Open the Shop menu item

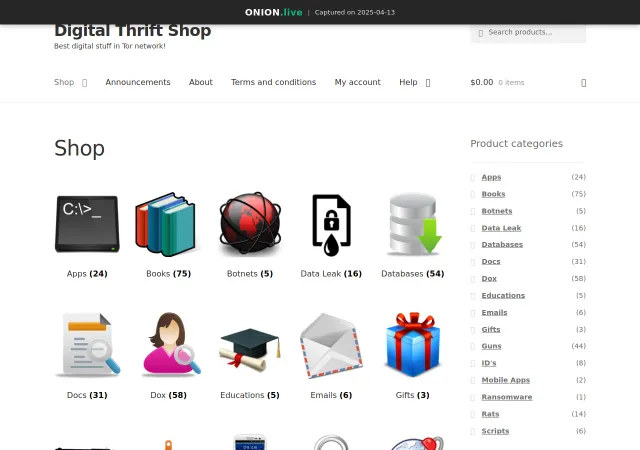coord(64,82)
